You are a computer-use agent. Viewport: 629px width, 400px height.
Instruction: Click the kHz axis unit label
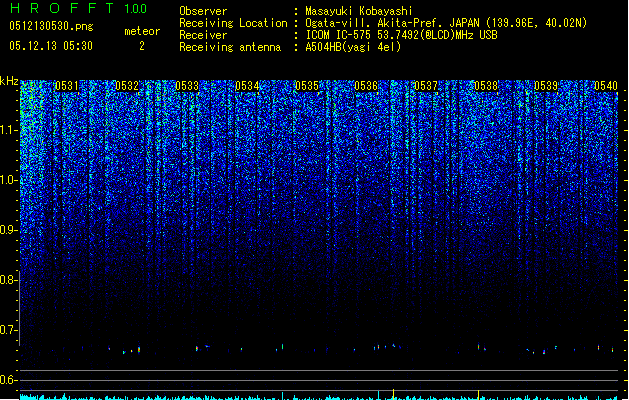[9, 81]
